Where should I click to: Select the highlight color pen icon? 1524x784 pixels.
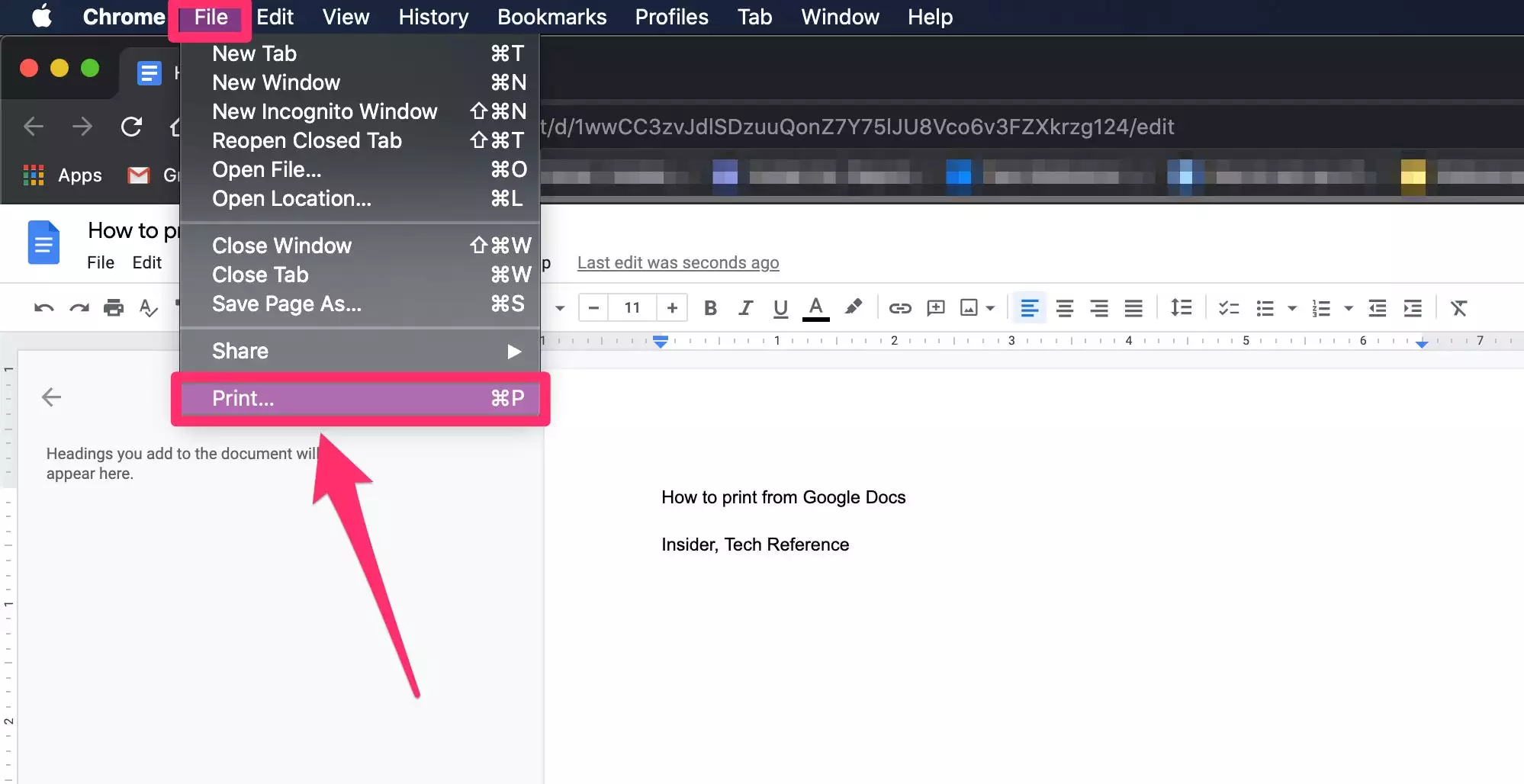click(853, 307)
